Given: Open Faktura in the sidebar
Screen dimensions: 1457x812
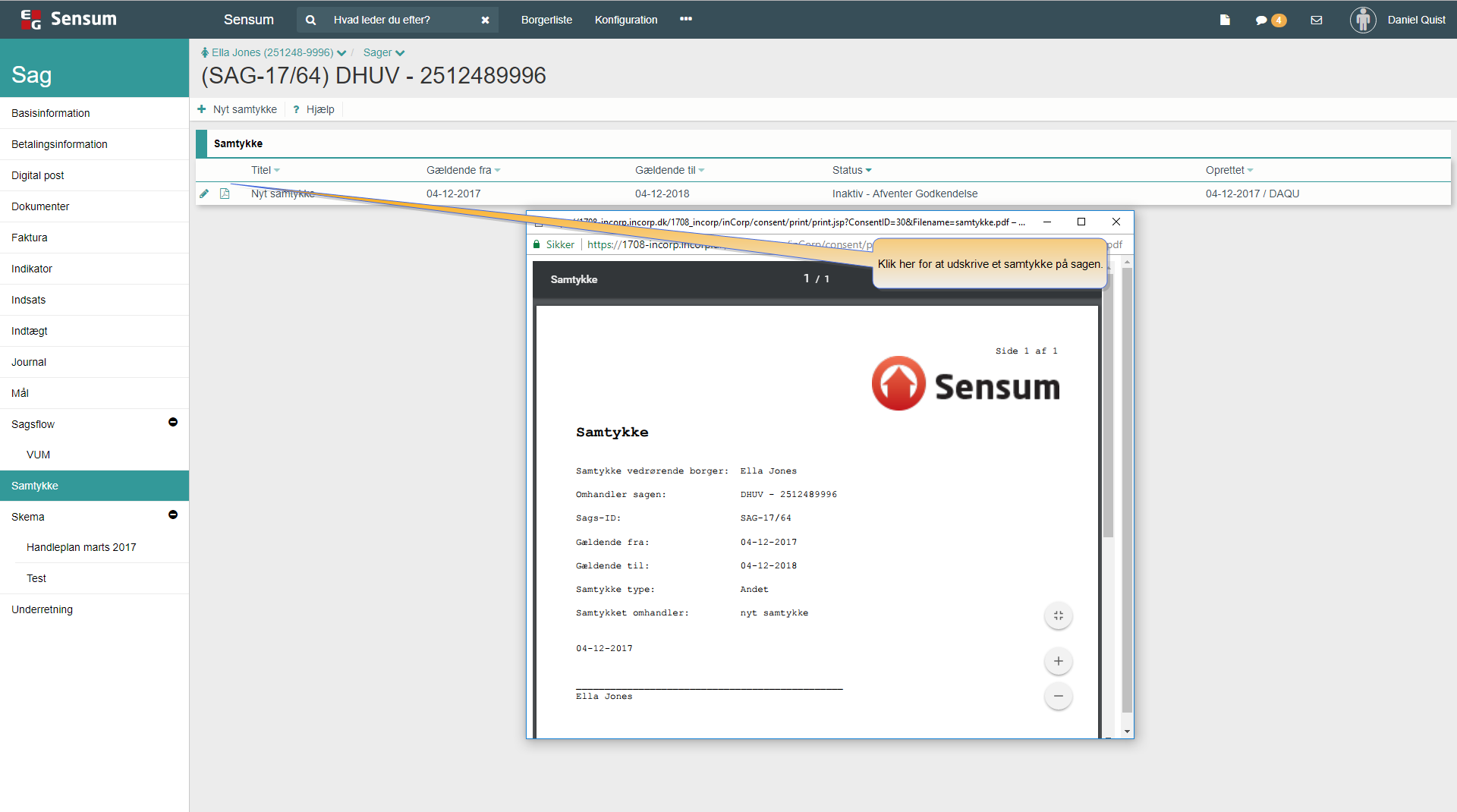Looking at the screenshot, I should 94,238.
